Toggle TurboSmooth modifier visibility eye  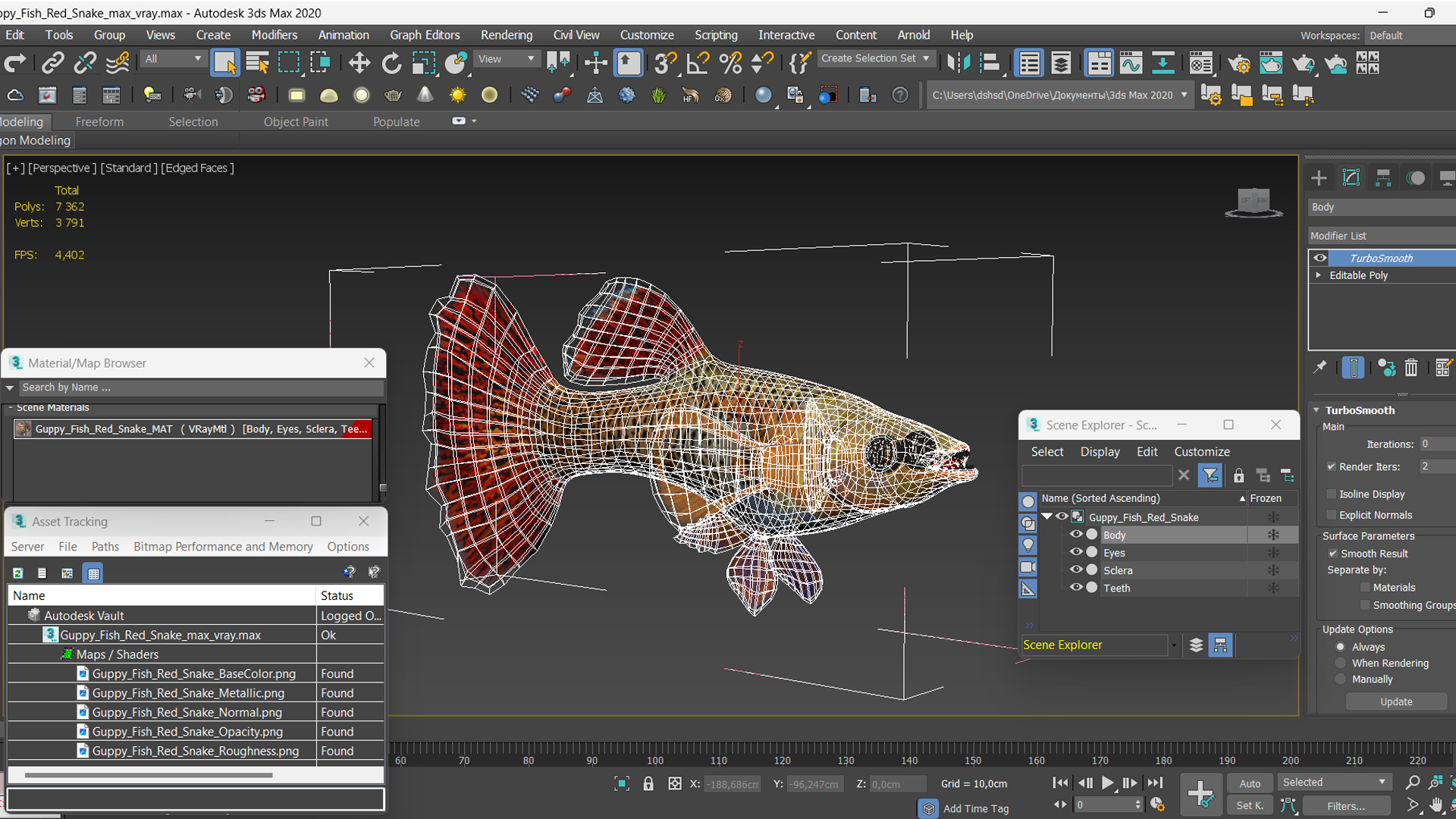(x=1320, y=258)
